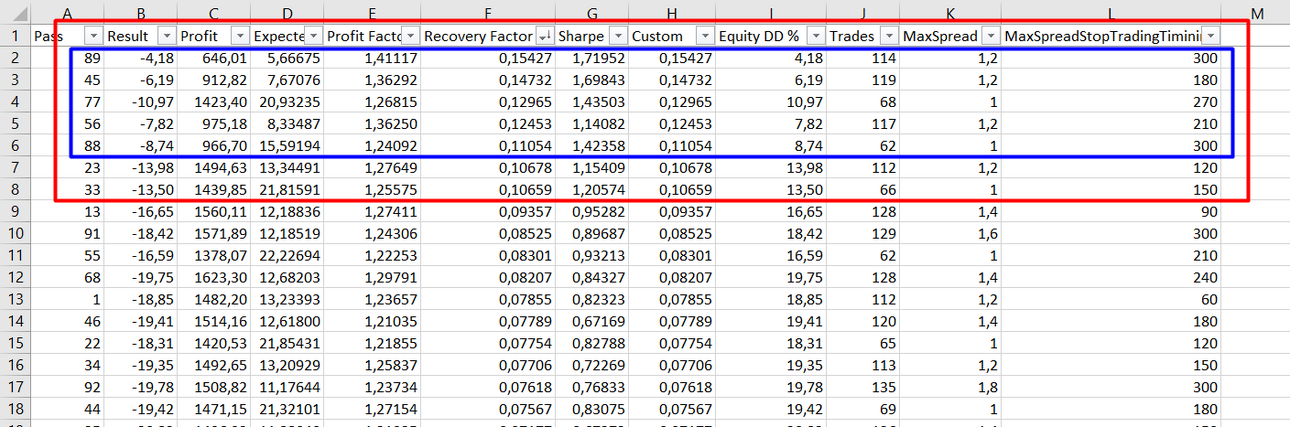Open the Profit column filter dropdown
This screenshot has height=427, width=1290.
(239, 35)
